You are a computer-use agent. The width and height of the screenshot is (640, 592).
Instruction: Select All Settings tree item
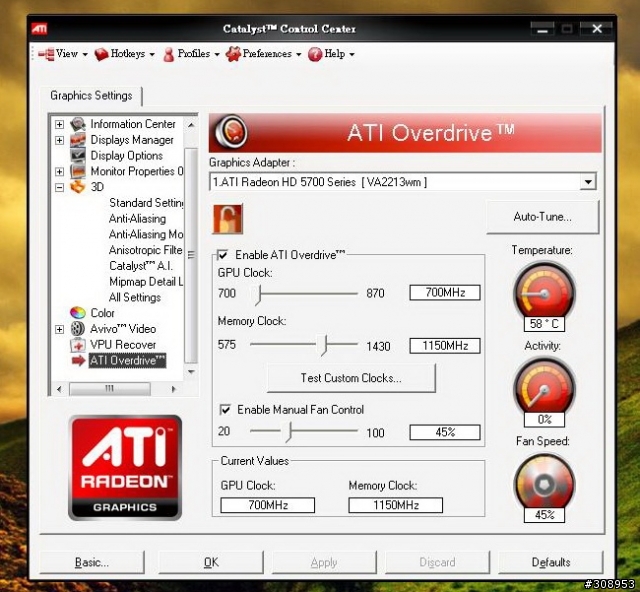[135, 297]
